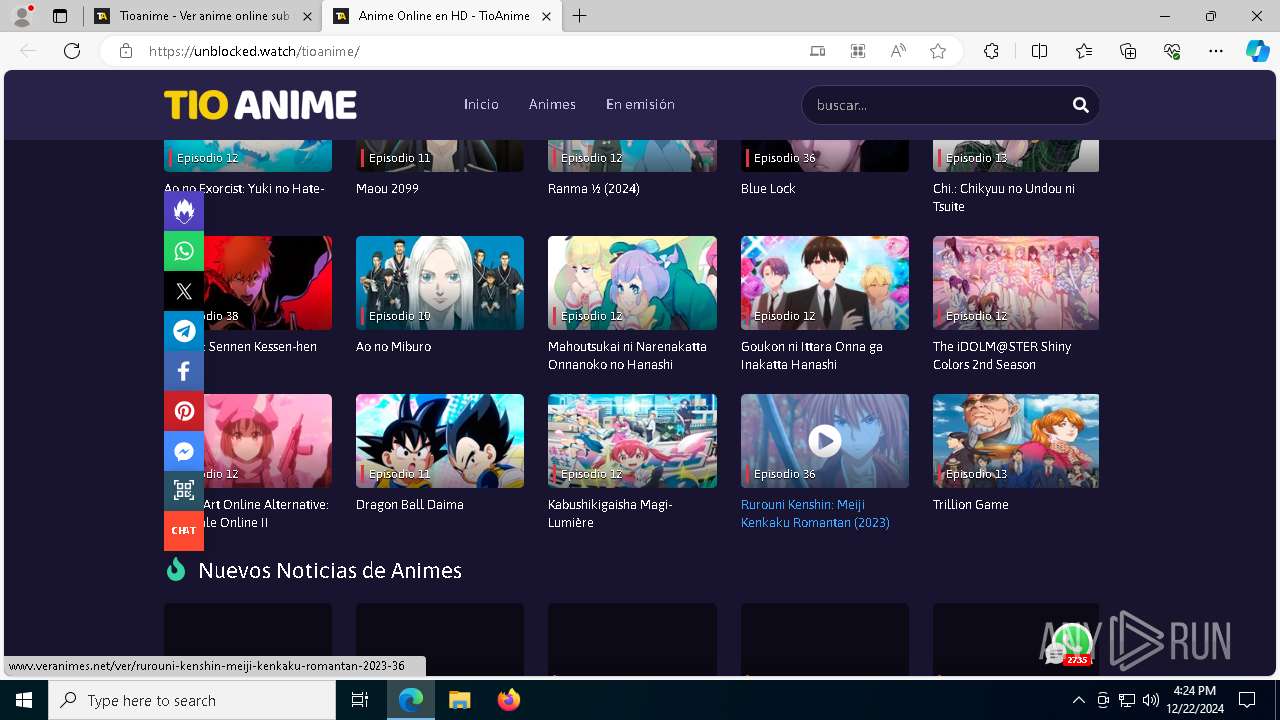Image resolution: width=1280 pixels, height=720 pixels.
Task: Open Windows Start menu
Action: click(x=24, y=700)
